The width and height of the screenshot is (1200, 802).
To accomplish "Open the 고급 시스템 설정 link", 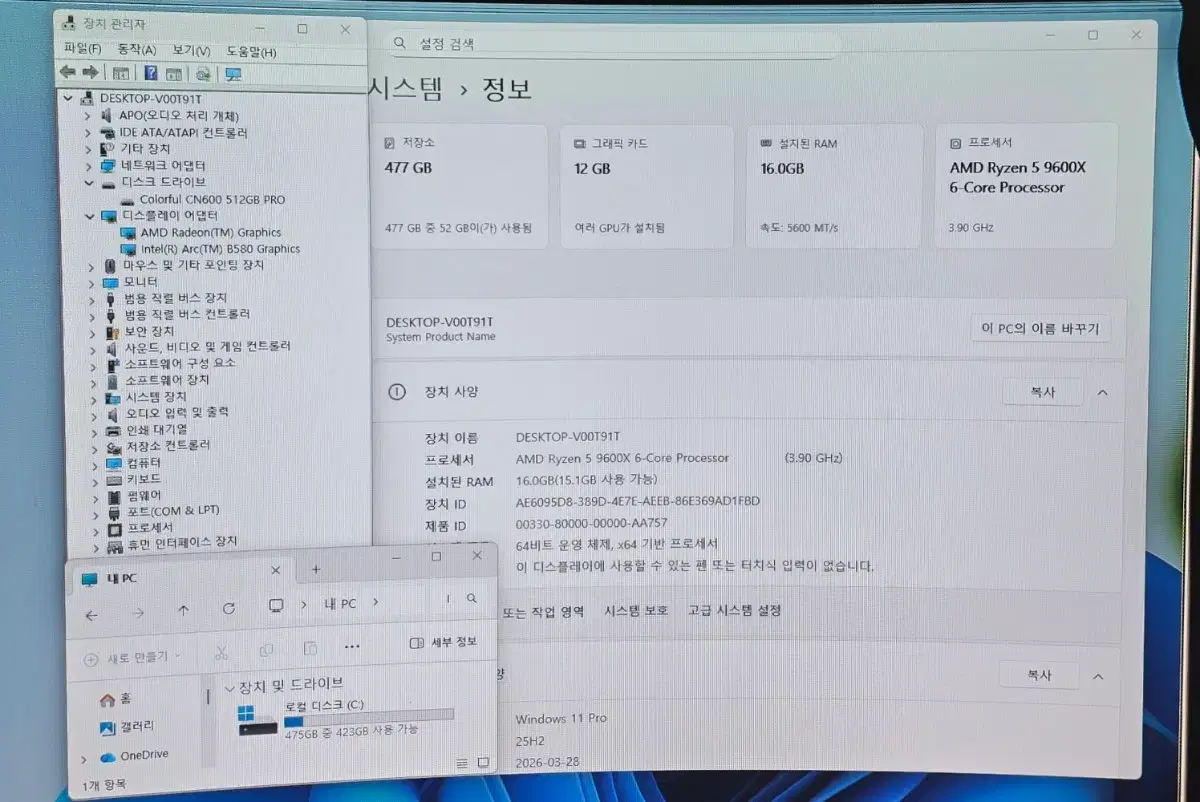I will 734,610.
